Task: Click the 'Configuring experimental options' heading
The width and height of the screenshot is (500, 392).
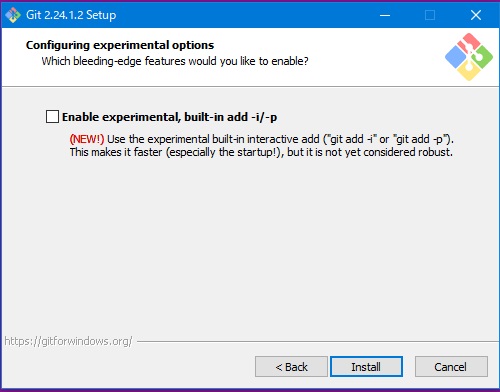Action: (x=120, y=45)
